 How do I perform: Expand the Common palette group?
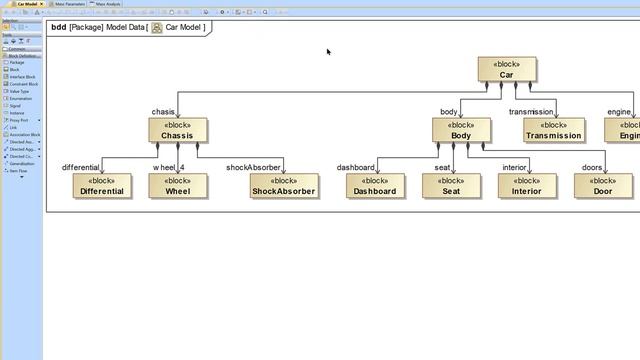point(21,49)
